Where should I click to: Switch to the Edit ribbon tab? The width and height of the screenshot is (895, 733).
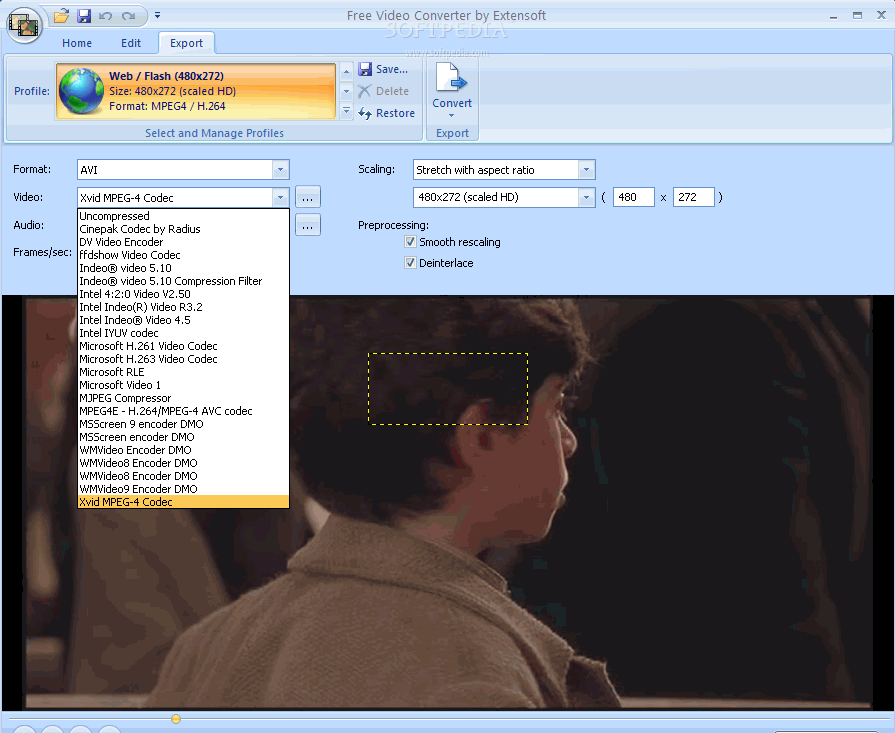pos(131,43)
